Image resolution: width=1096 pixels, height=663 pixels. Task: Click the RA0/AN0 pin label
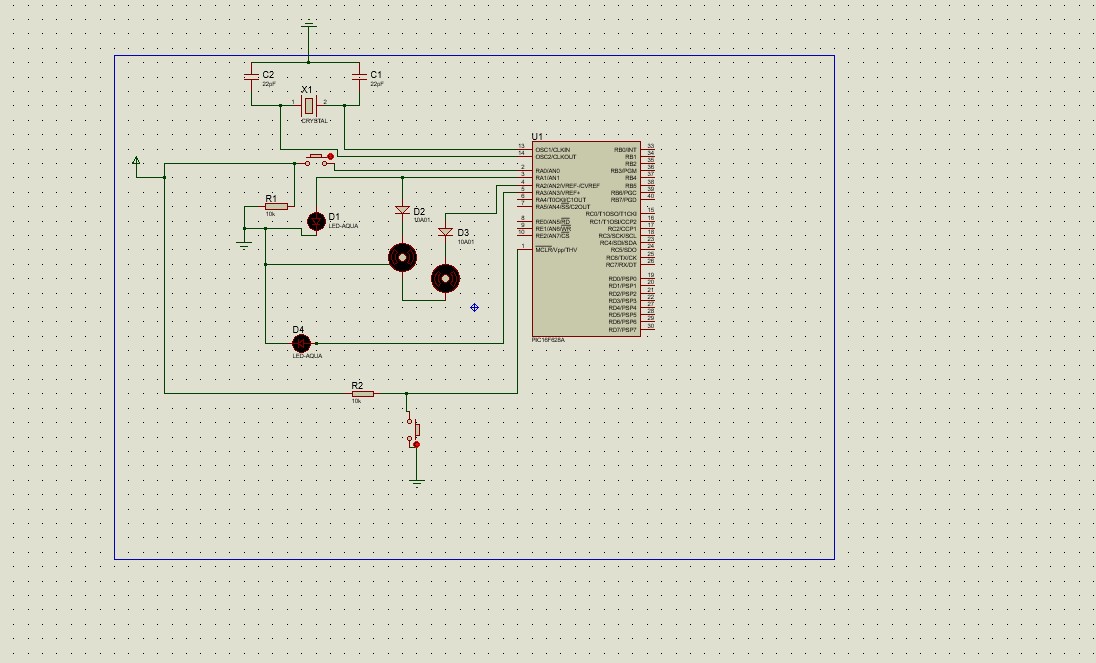pyautogui.click(x=548, y=171)
